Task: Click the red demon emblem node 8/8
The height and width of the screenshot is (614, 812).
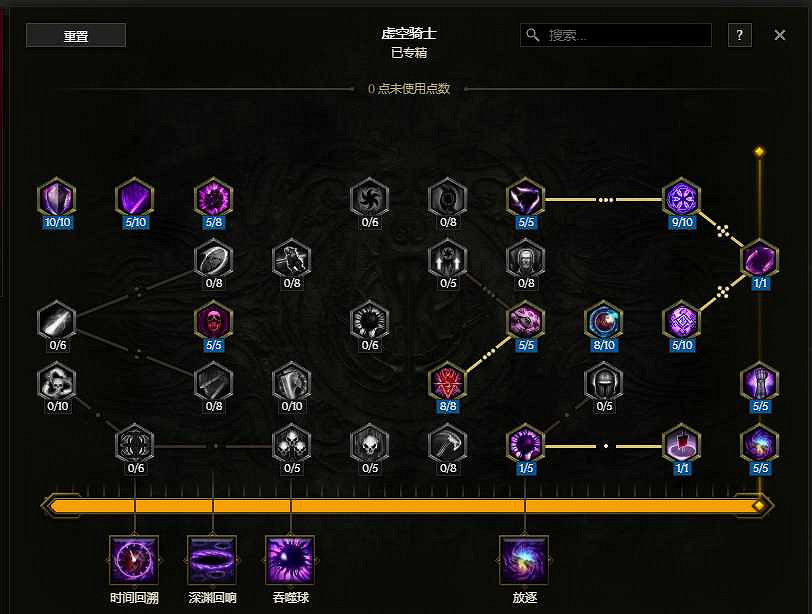Action: click(447, 382)
